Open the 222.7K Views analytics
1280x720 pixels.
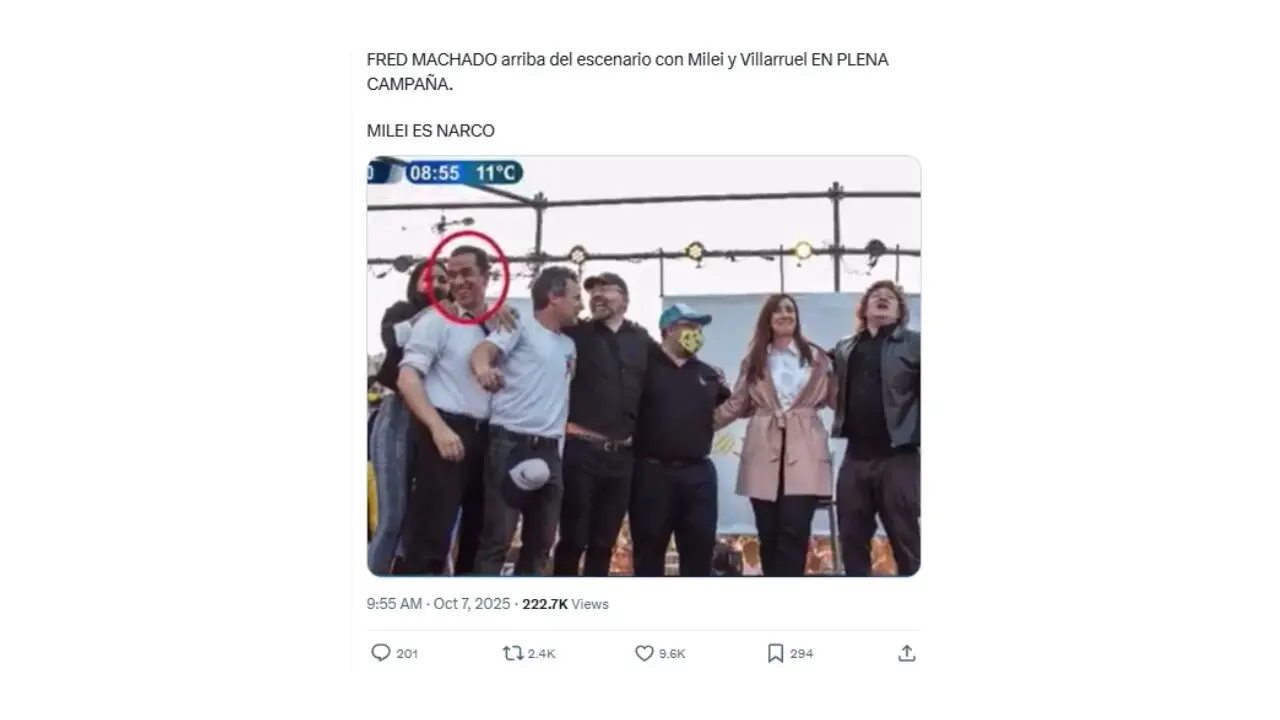point(565,604)
